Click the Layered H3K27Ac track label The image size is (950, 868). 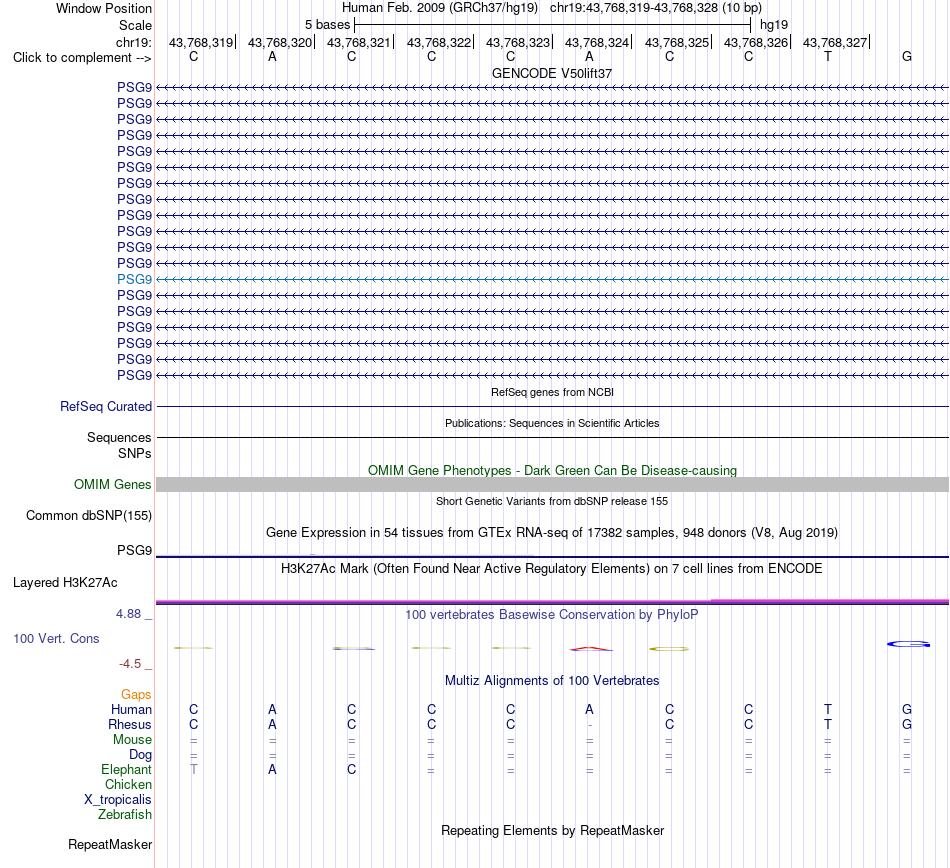(65, 583)
